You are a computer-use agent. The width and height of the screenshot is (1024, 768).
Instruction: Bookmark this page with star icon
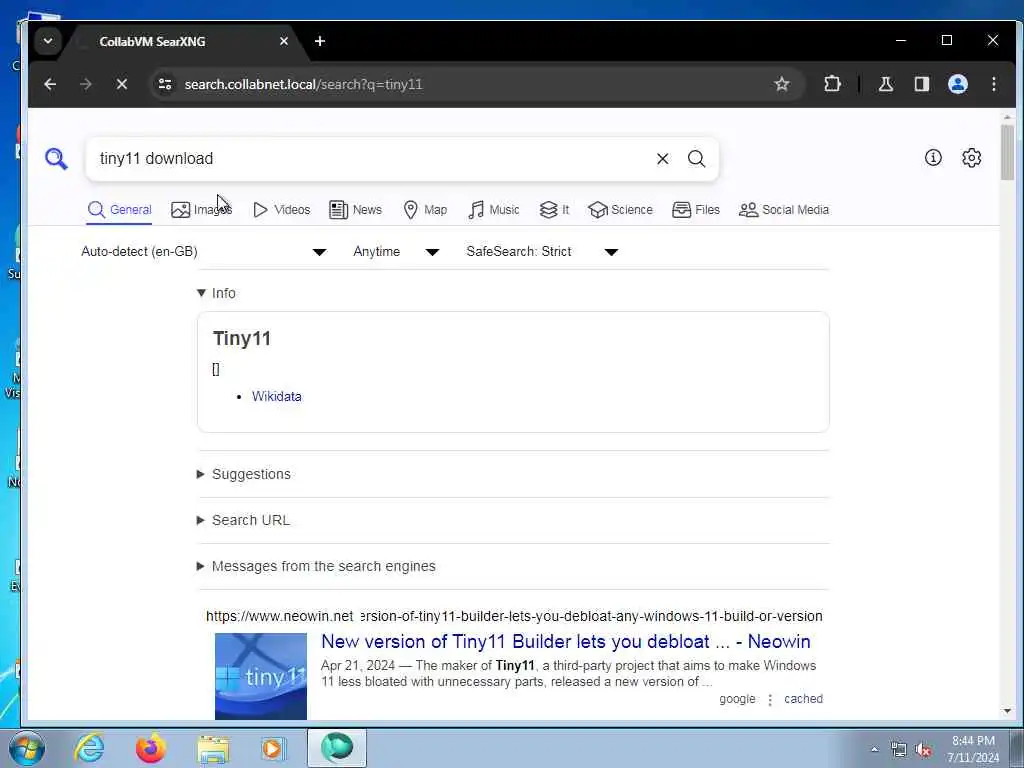pos(782,84)
